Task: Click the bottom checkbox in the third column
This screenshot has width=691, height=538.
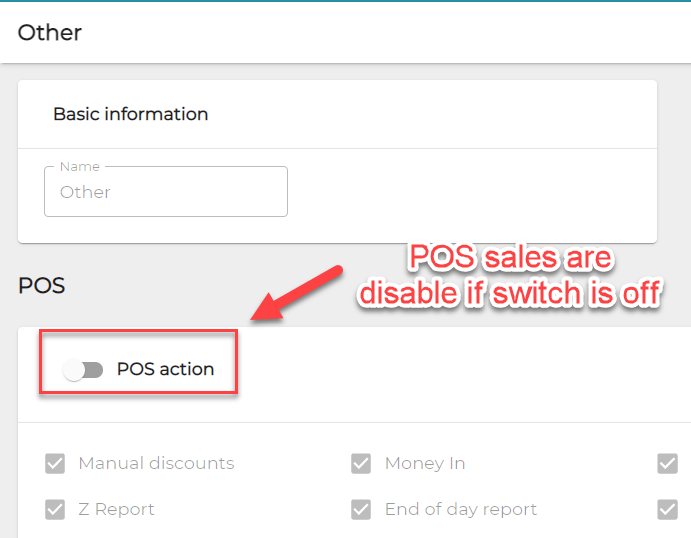Action: point(667,510)
